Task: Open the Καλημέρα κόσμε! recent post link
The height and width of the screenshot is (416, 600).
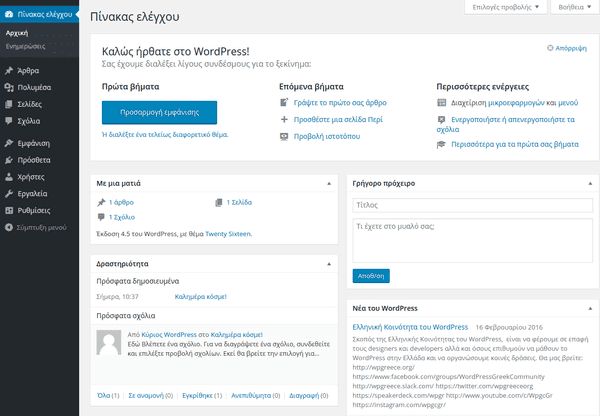Action: point(201,297)
